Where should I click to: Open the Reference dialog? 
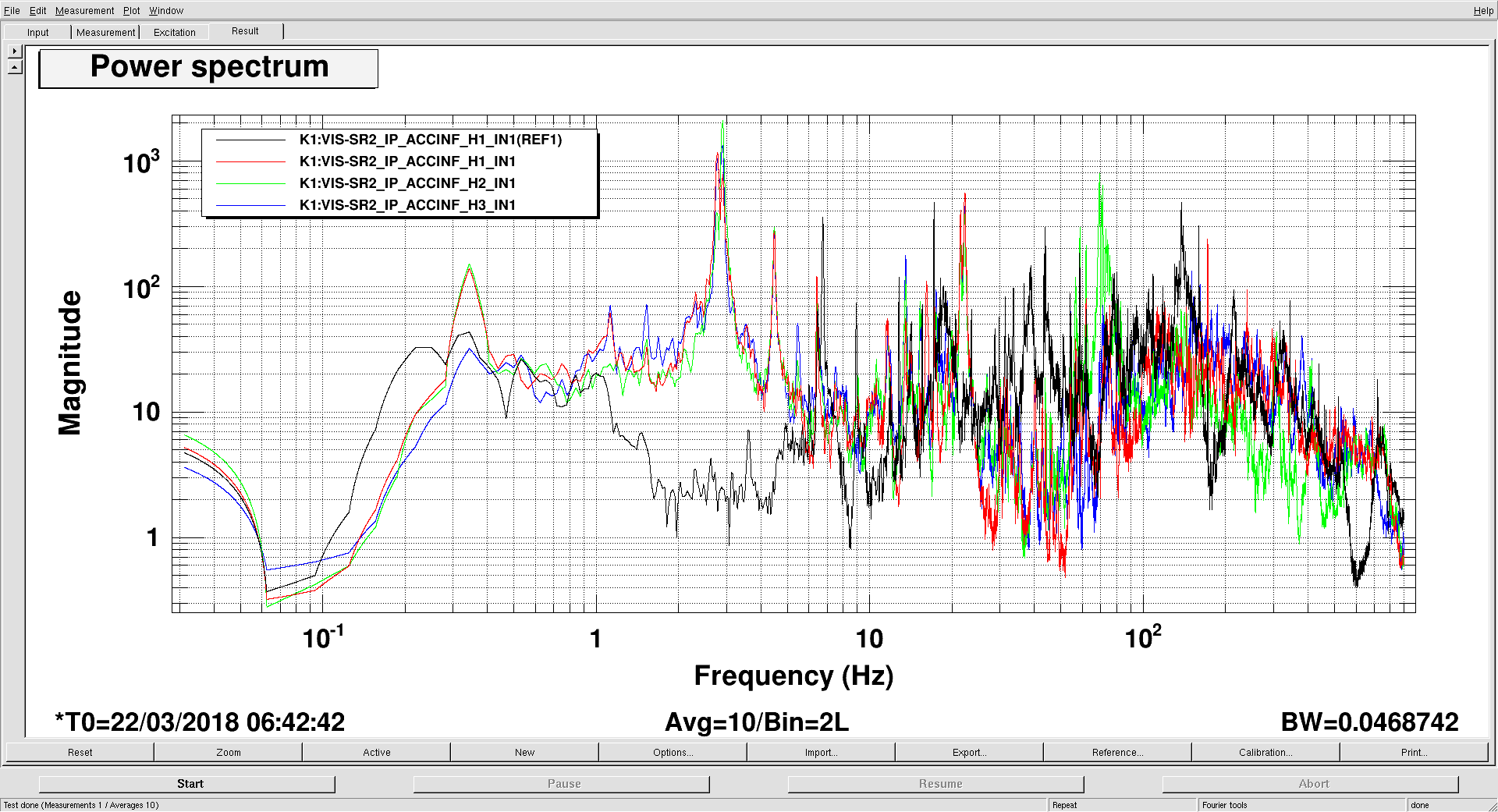point(1118,752)
